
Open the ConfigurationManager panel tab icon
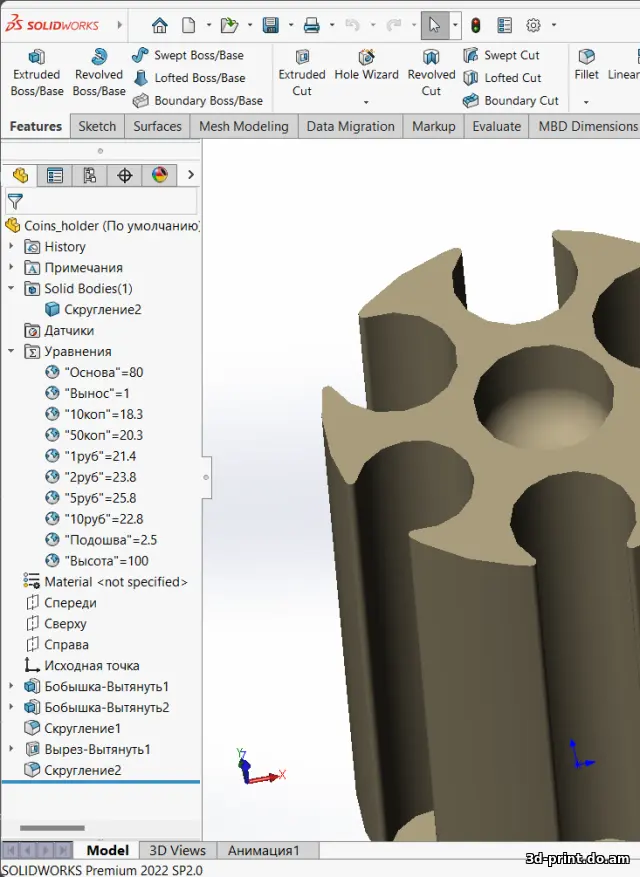[x=90, y=175]
